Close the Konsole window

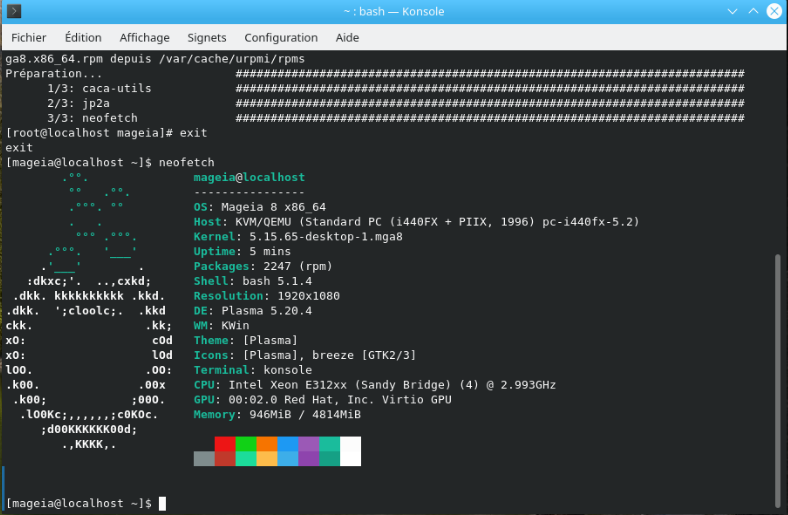[x=774, y=11]
